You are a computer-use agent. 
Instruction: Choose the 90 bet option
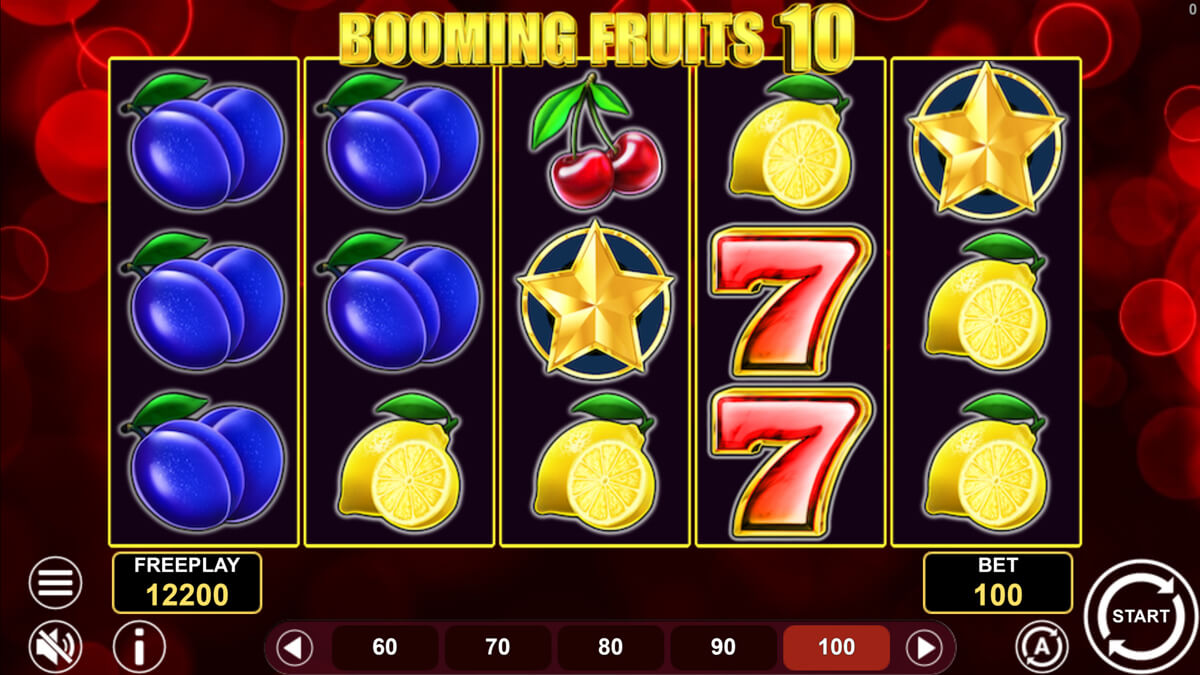pos(723,648)
